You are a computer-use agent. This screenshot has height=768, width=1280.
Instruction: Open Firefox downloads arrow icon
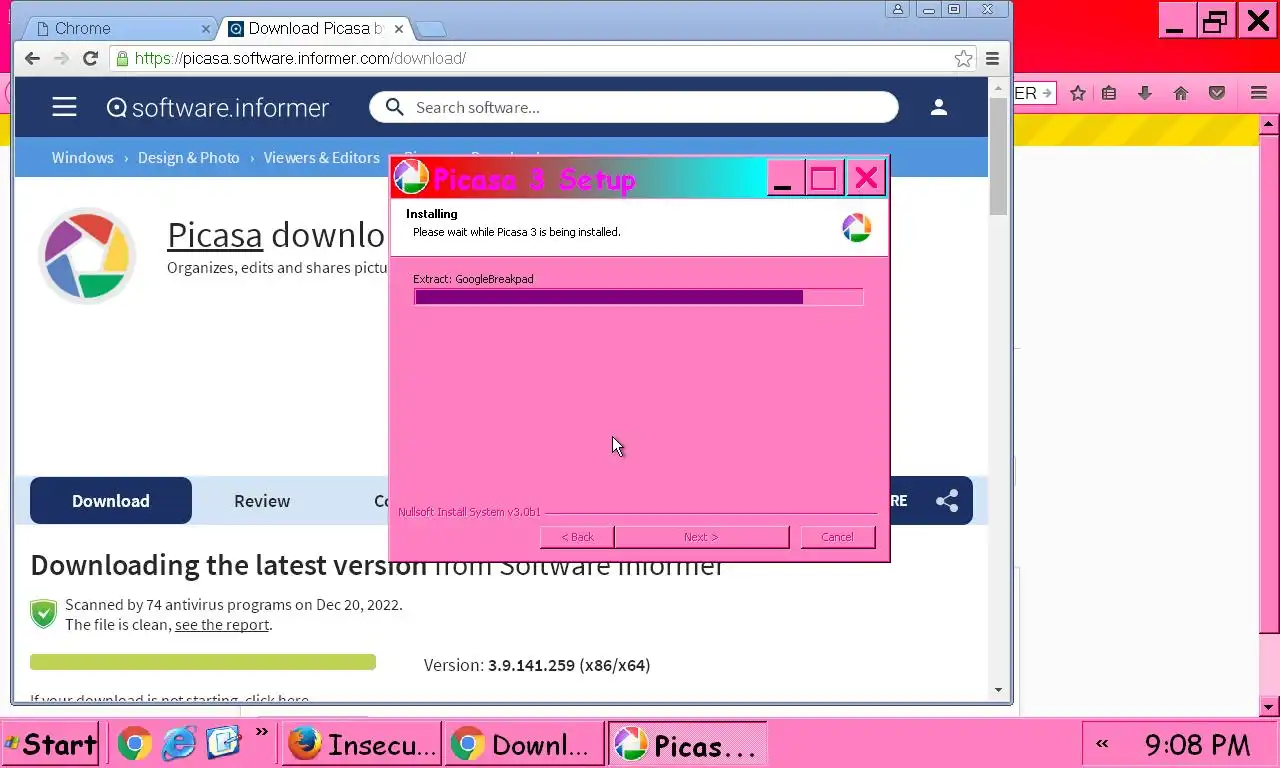coord(1145,93)
